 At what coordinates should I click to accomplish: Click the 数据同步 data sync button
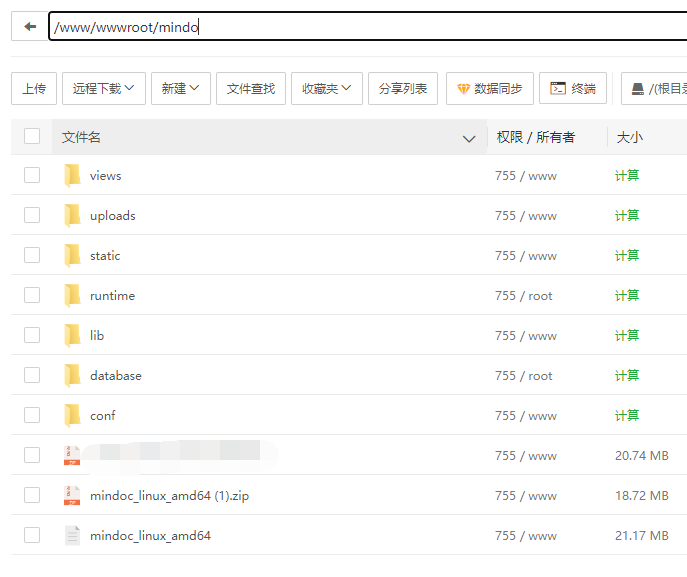(489, 89)
